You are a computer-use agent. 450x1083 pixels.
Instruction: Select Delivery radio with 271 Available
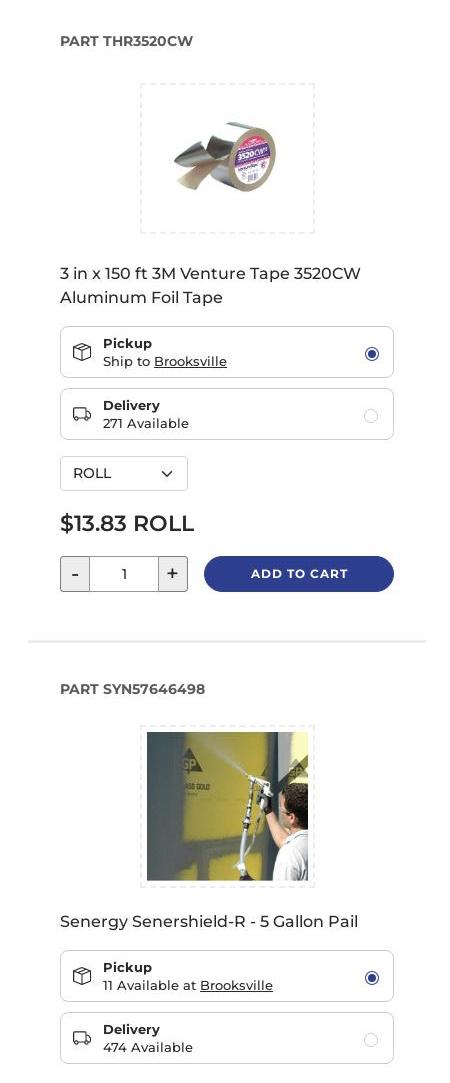pyautogui.click(x=371, y=416)
